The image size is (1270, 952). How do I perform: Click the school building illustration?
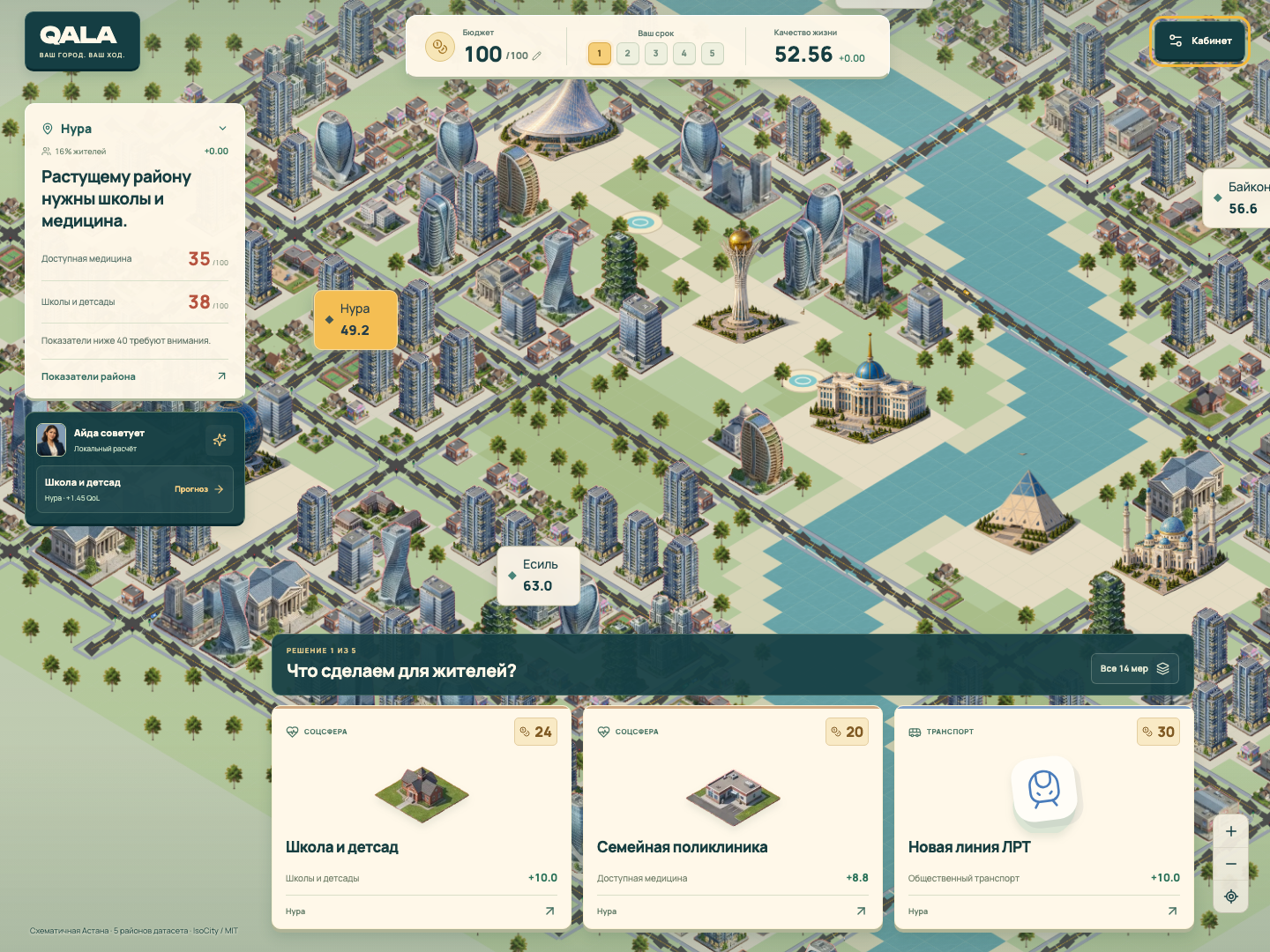422,793
